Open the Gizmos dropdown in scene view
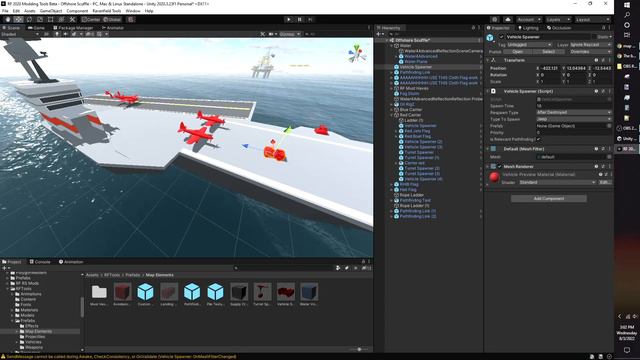Image resolution: width=640 pixels, height=360 pixels. [290, 34]
